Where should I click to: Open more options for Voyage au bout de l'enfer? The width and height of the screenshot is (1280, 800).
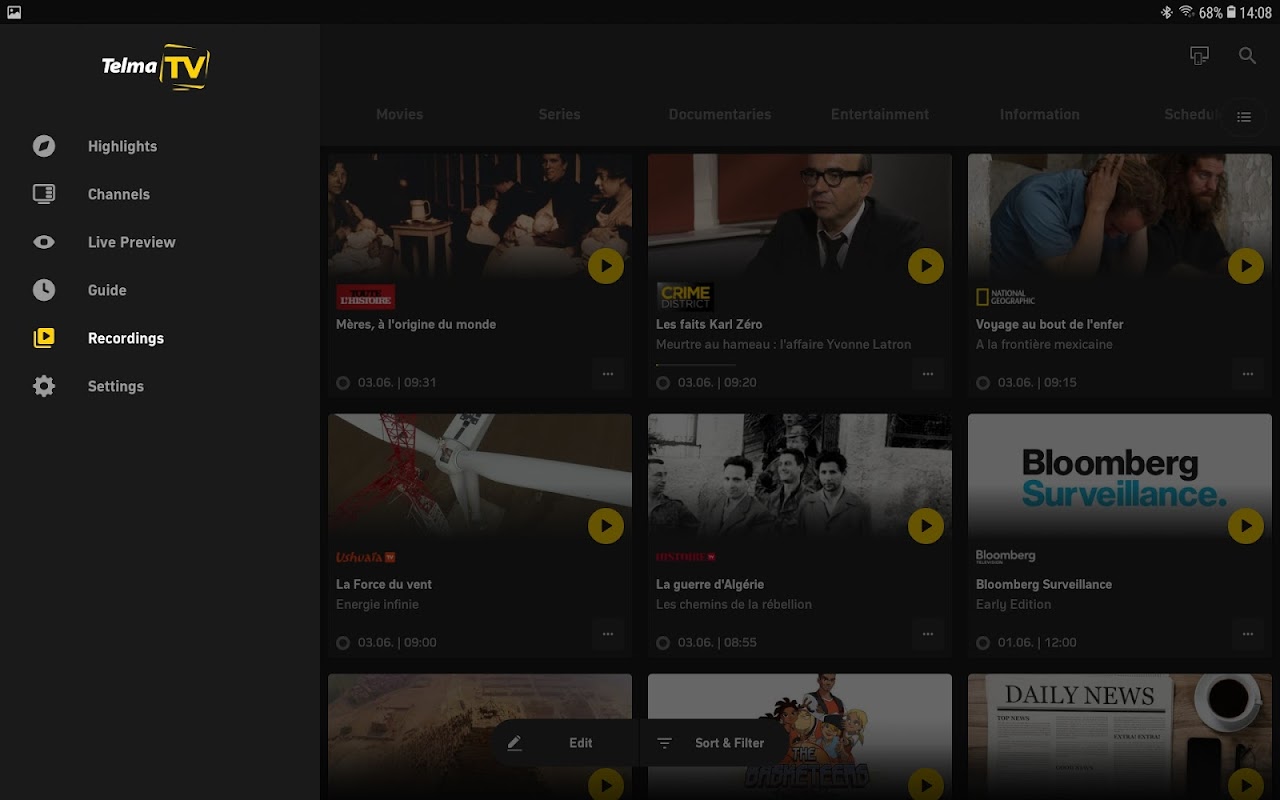1248,374
